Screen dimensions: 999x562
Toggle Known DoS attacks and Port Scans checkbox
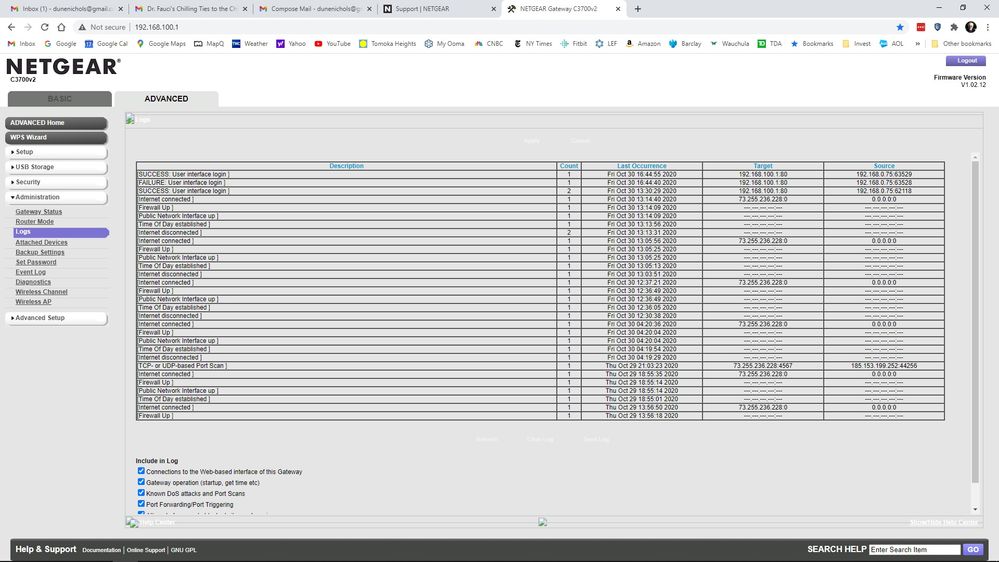(x=141, y=493)
